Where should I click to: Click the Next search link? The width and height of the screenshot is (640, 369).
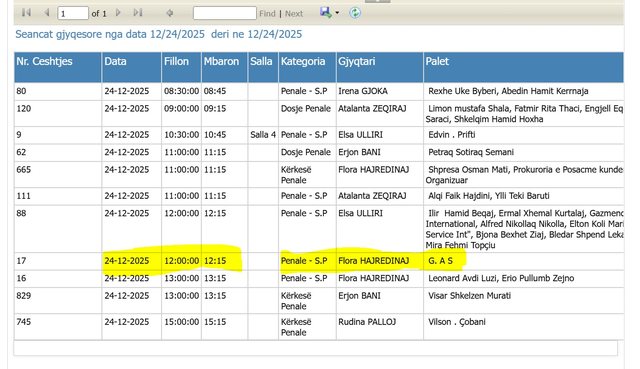[x=294, y=13]
